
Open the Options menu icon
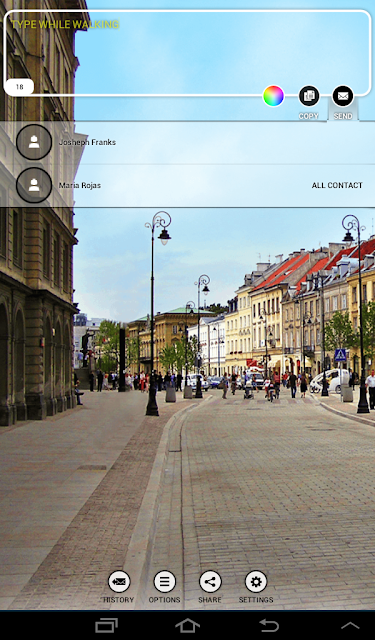pyautogui.click(x=164, y=582)
